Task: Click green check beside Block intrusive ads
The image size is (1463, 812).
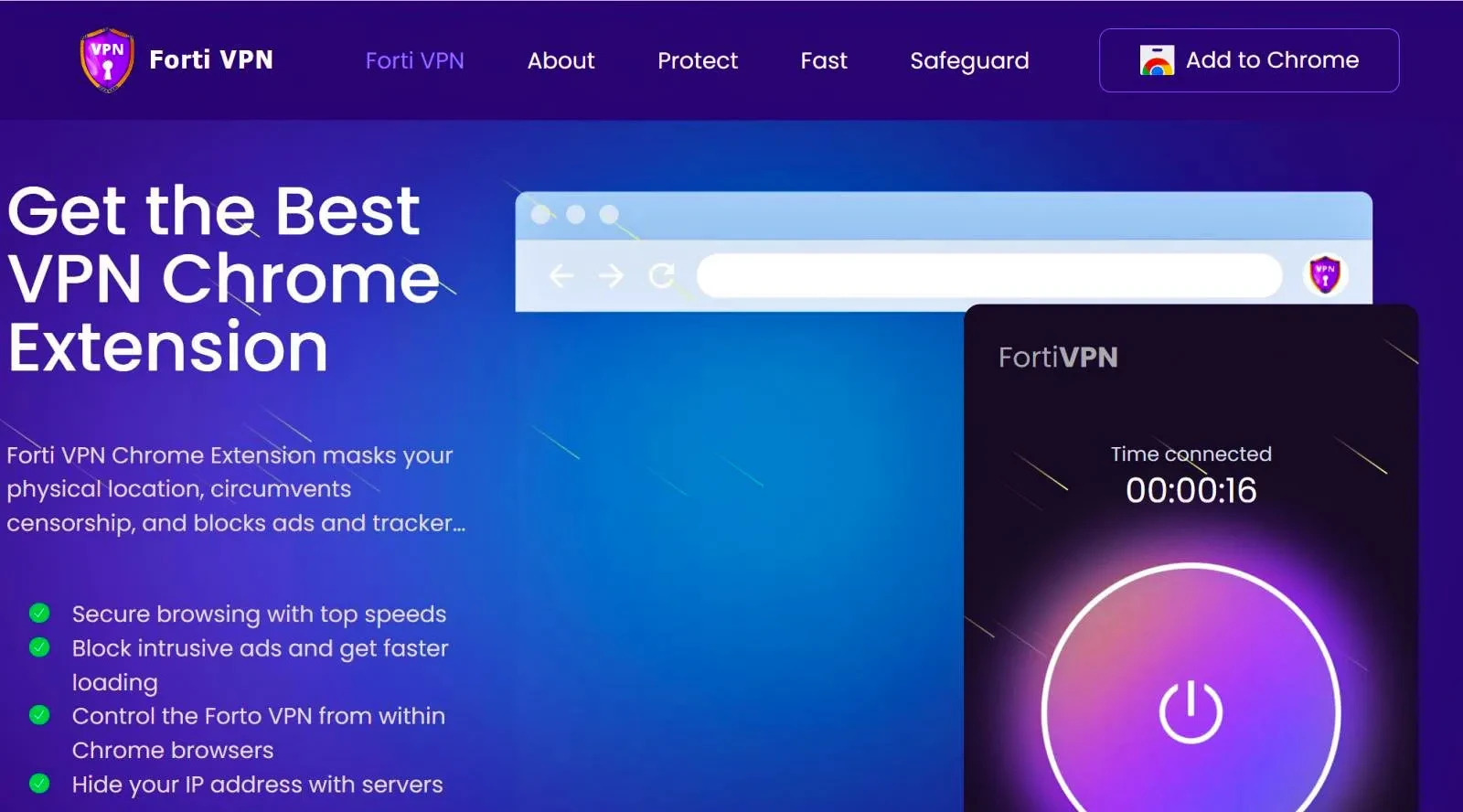Action: pyautogui.click(x=39, y=647)
